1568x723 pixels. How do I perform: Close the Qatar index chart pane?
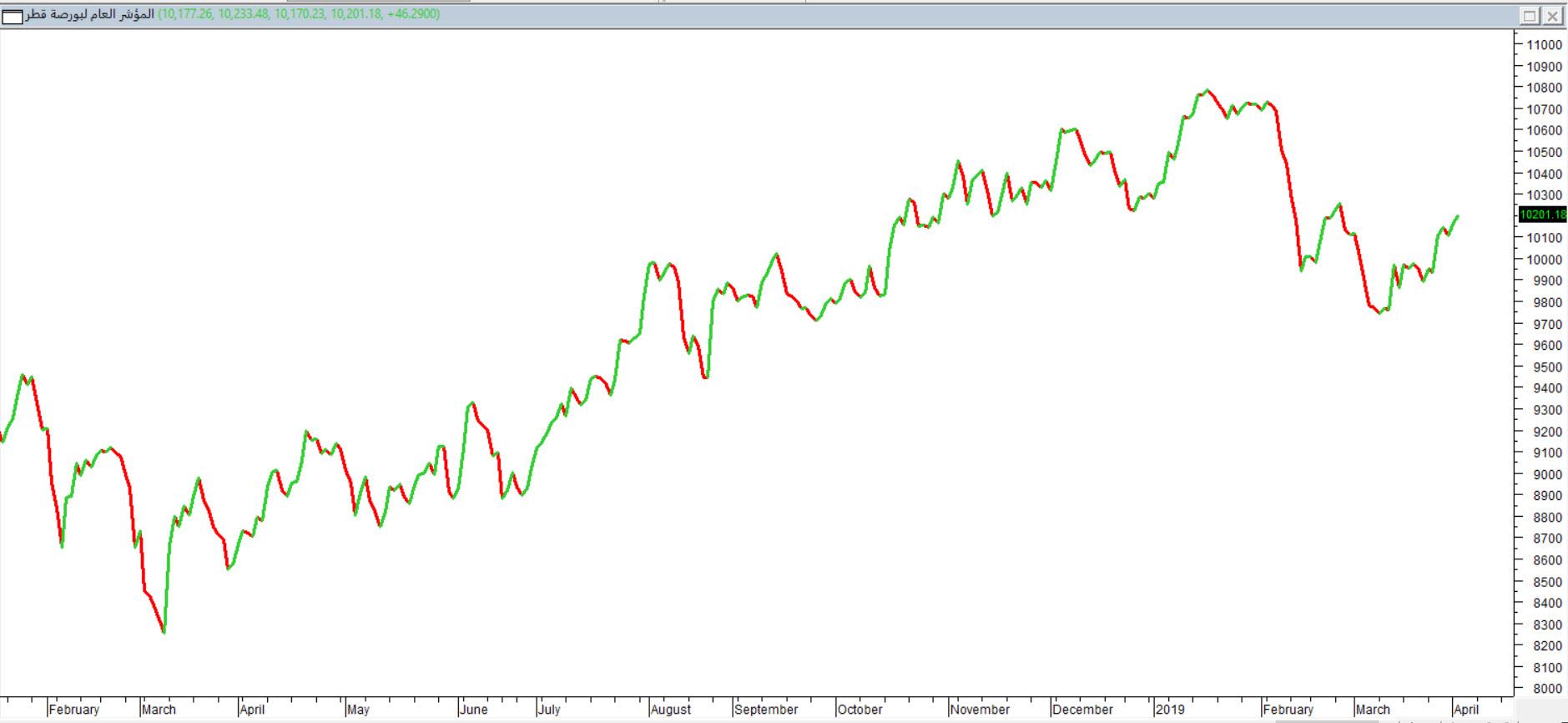(1551, 15)
